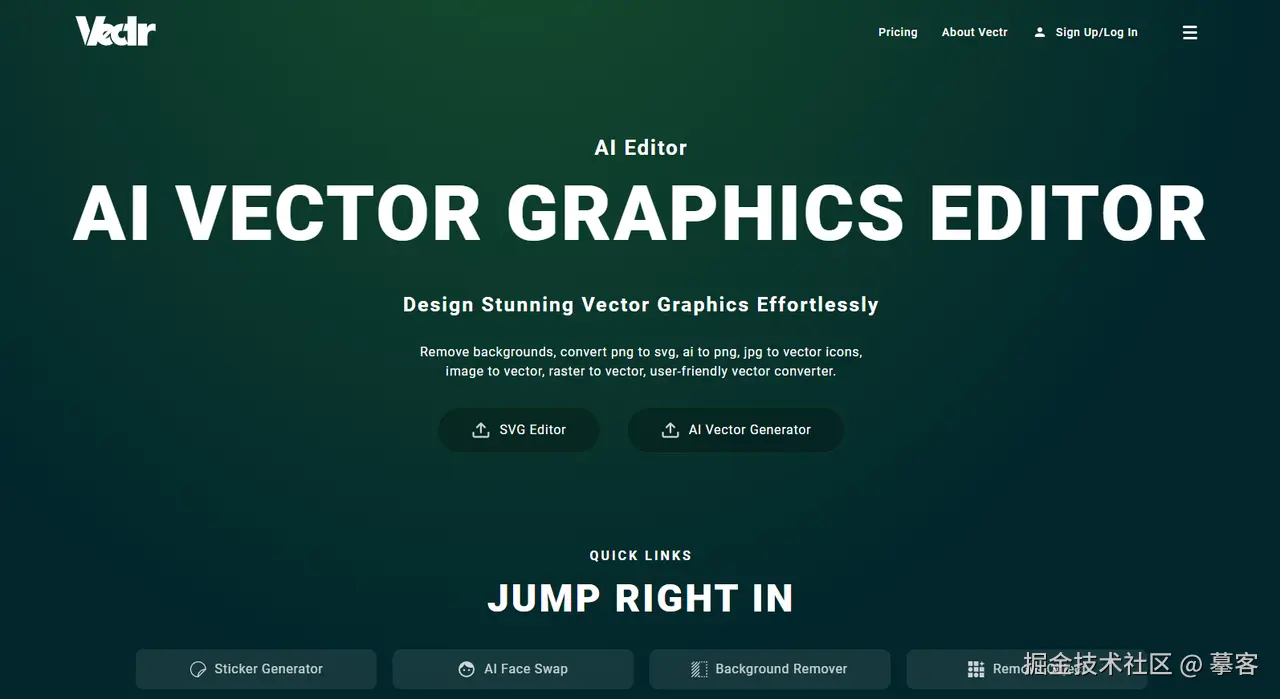Click the user profile icon beside Sign Up/Log In
This screenshot has width=1280, height=699.
click(1040, 32)
